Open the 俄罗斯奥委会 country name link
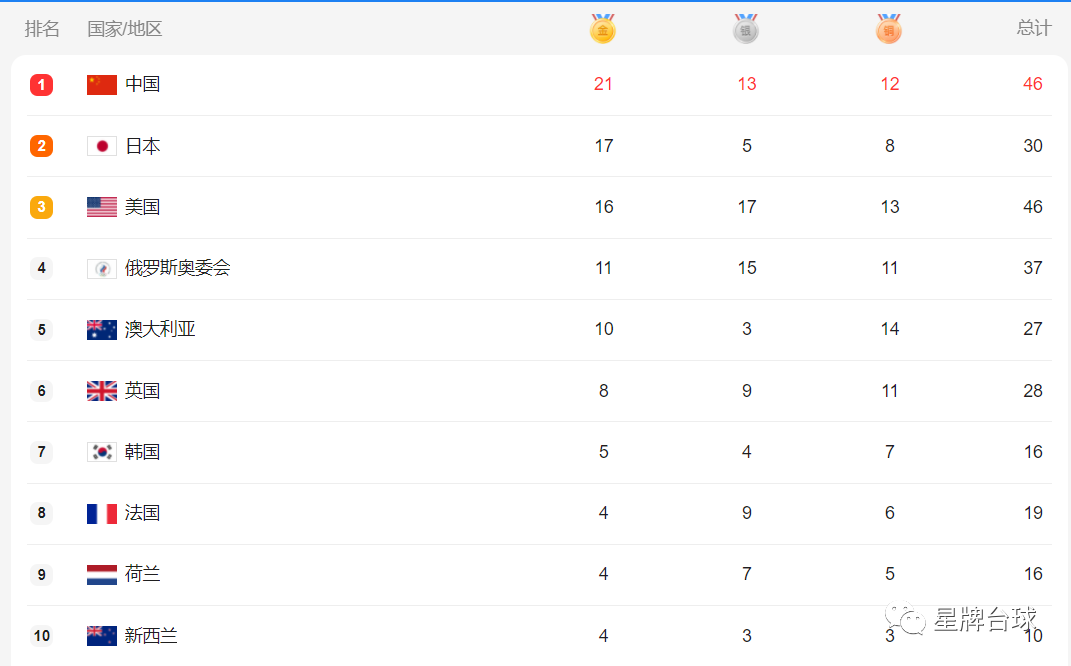This screenshot has height=666, width=1071. pos(178,268)
